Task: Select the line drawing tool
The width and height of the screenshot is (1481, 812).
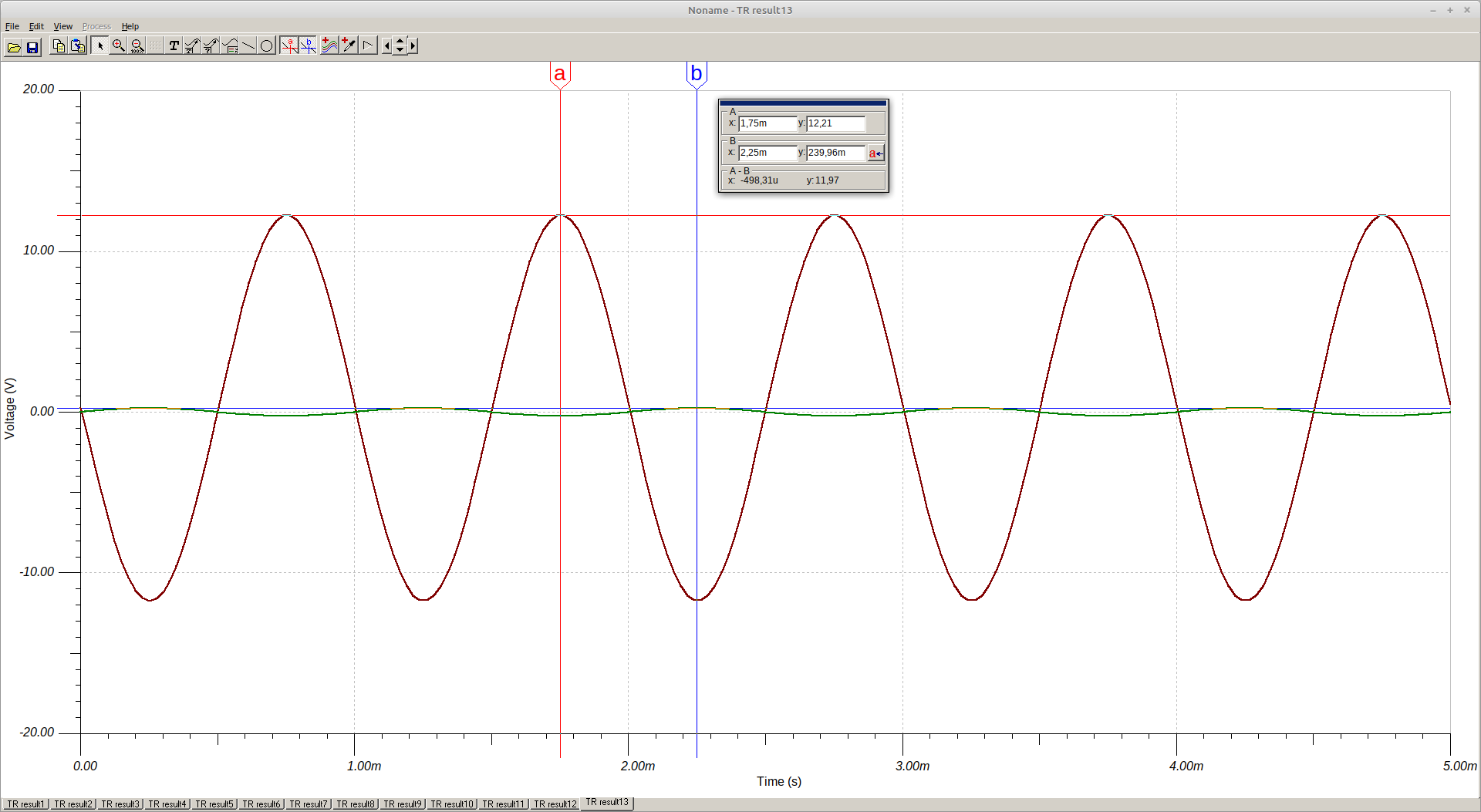Action: tap(248, 46)
